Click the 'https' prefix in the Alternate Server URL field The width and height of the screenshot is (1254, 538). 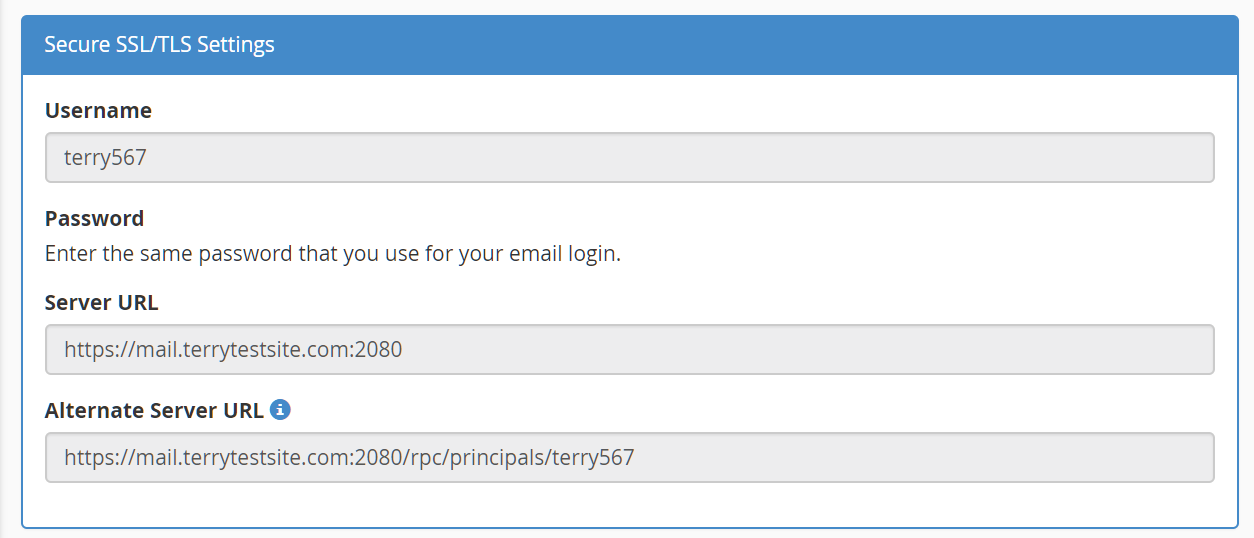tap(84, 458)
